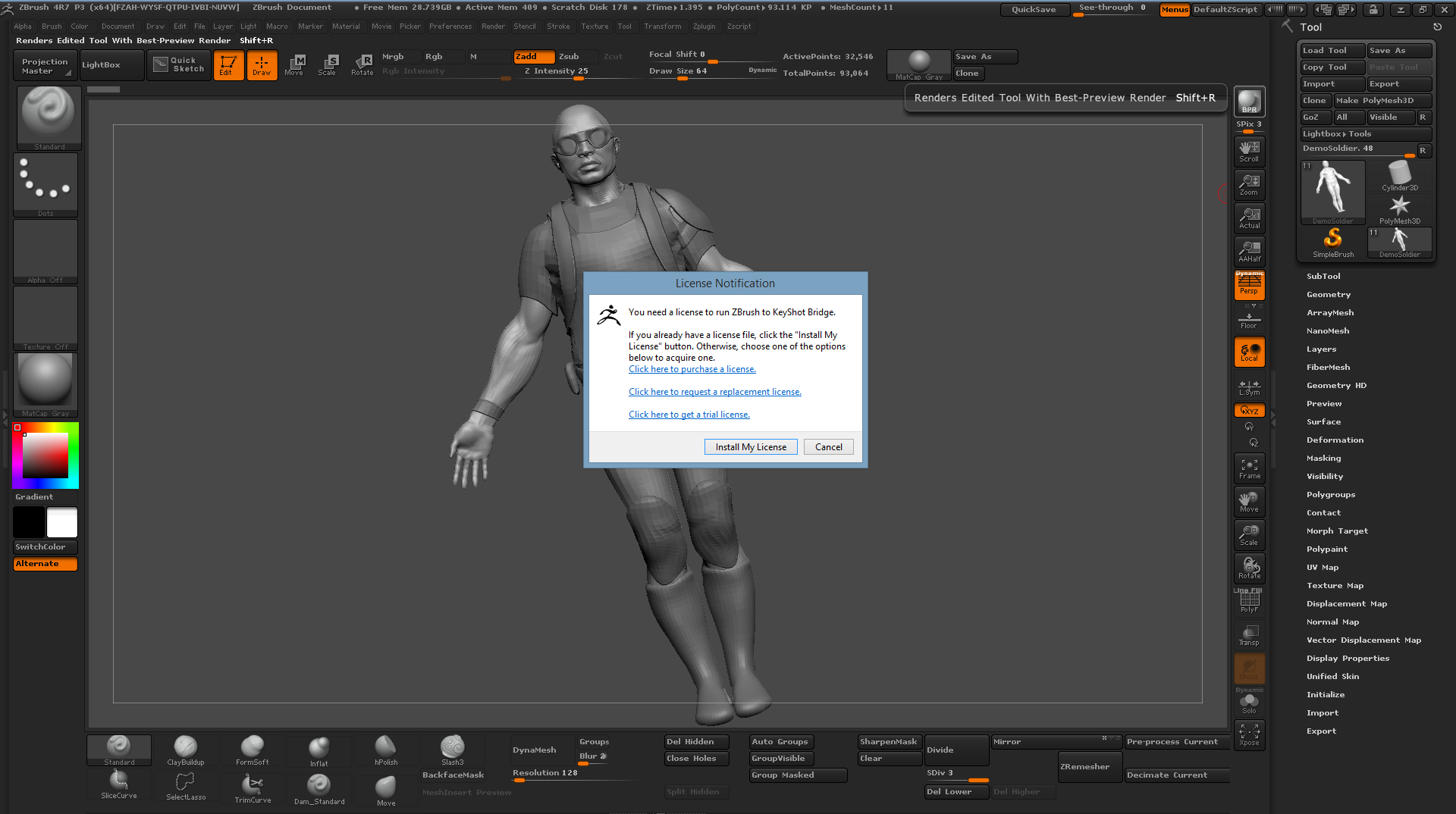Click the top toolbar Scale mode icon
This screenshot has width=1456, height=814.
coord(328,65)
